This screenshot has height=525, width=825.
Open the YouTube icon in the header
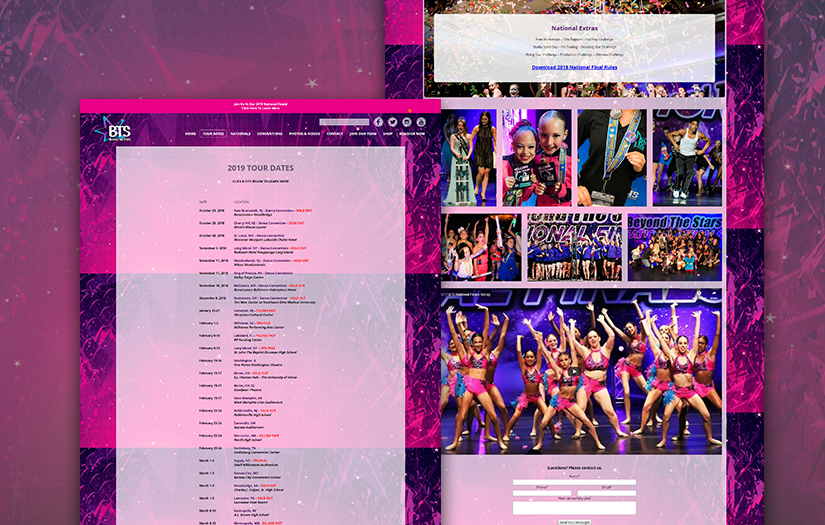click(421, 122)
